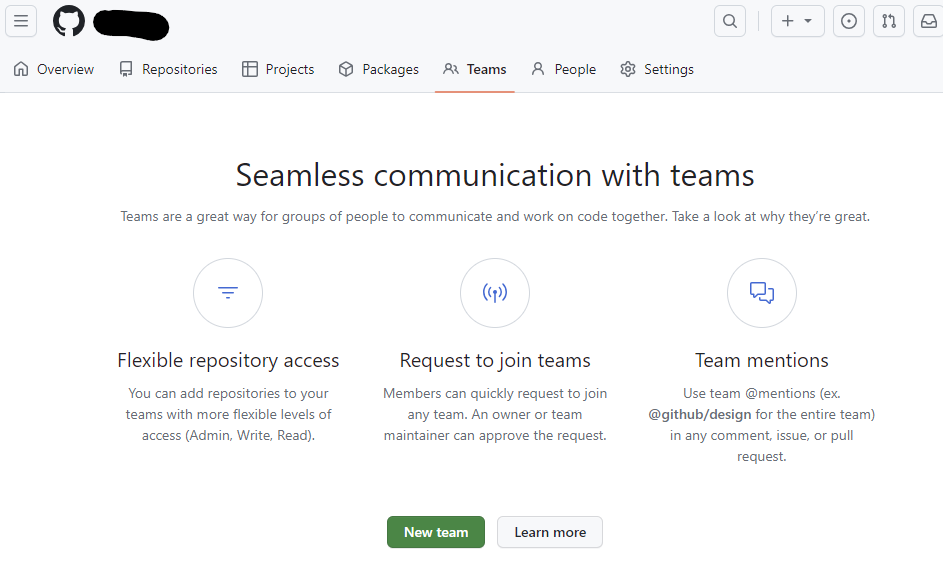Go to the Projects tab
Screen dimensions: 943x564
pyautogui.click(x=278, y=69)
